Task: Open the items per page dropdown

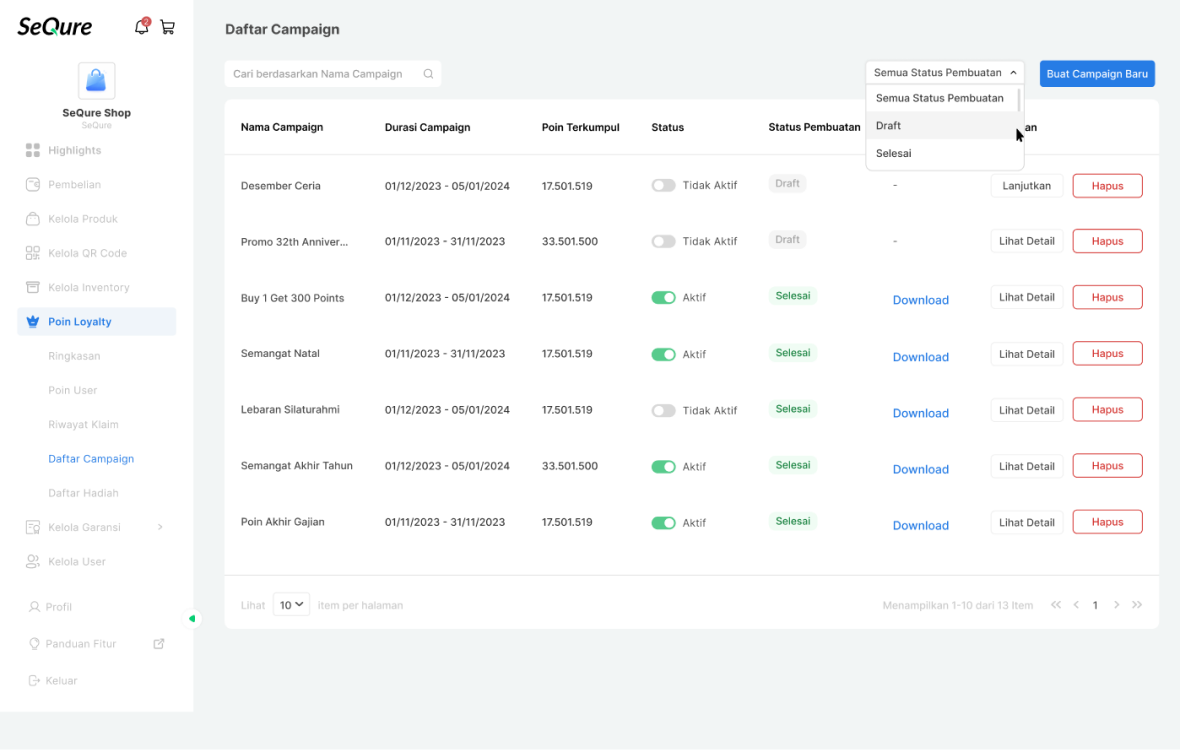Action: coord(291,605)
